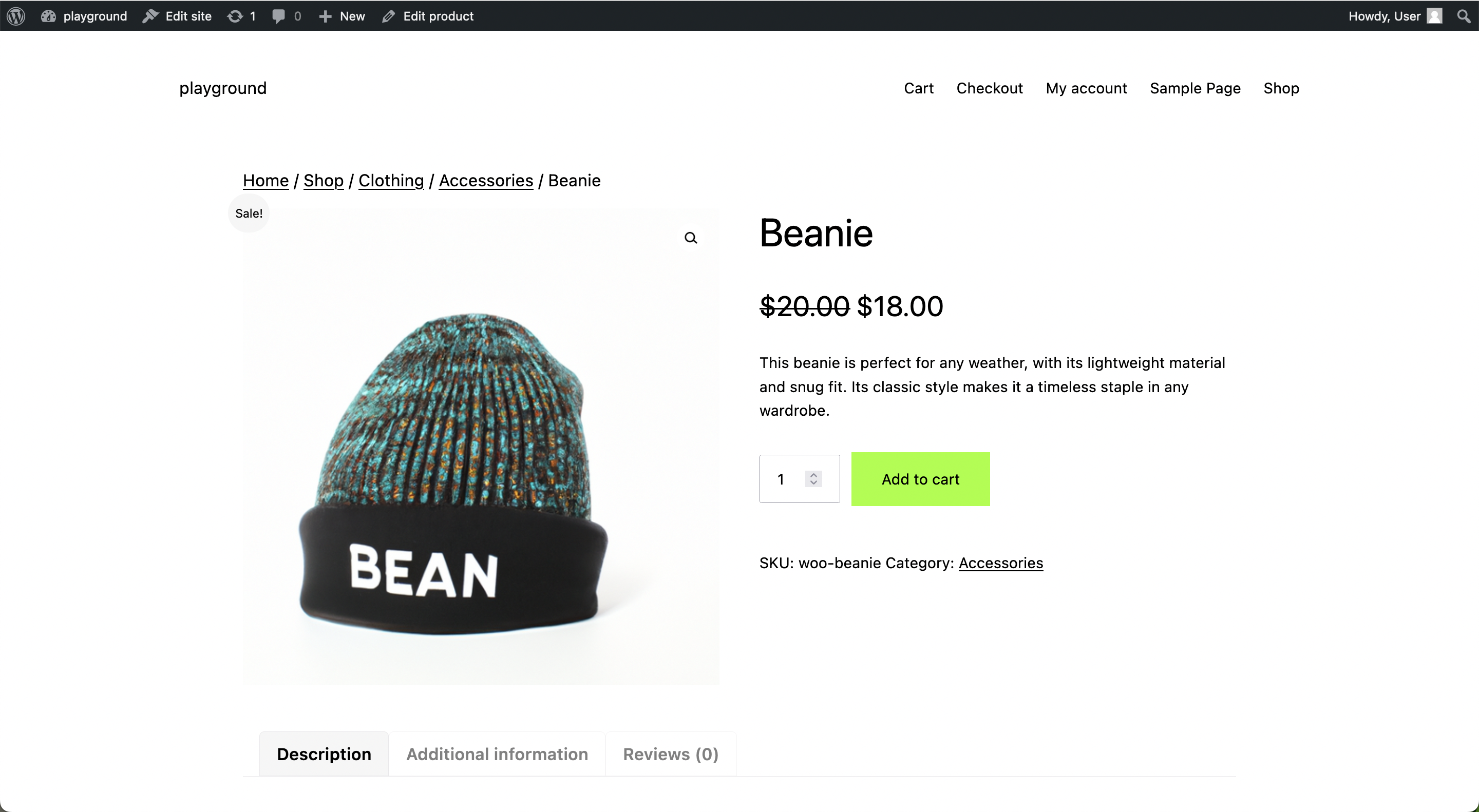This screenshot has height=812, width=1479.
Task: Open the Beanie product photo
Action: [x=481, y=447]
